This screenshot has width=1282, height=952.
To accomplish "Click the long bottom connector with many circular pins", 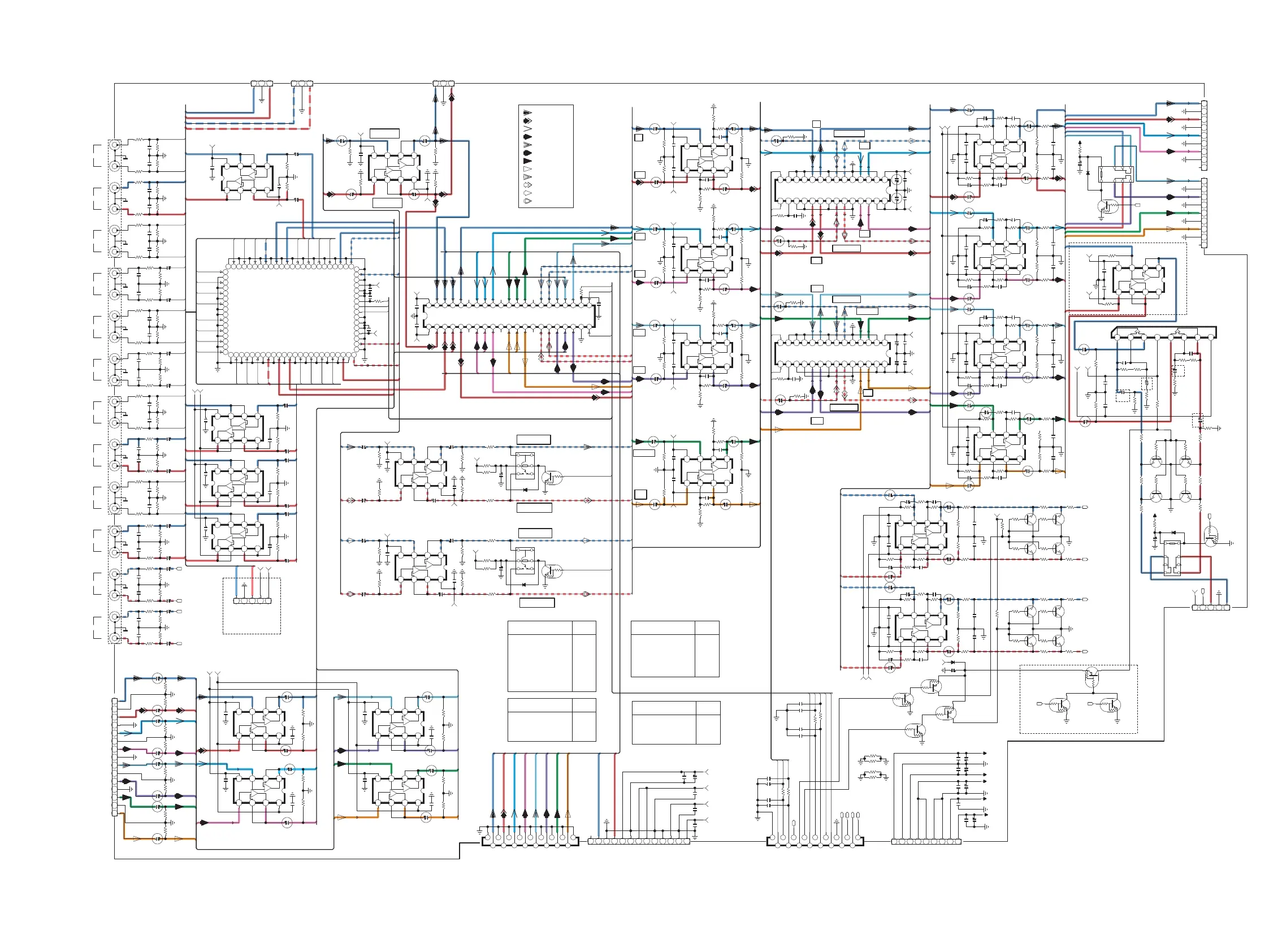I will (638, 841).
